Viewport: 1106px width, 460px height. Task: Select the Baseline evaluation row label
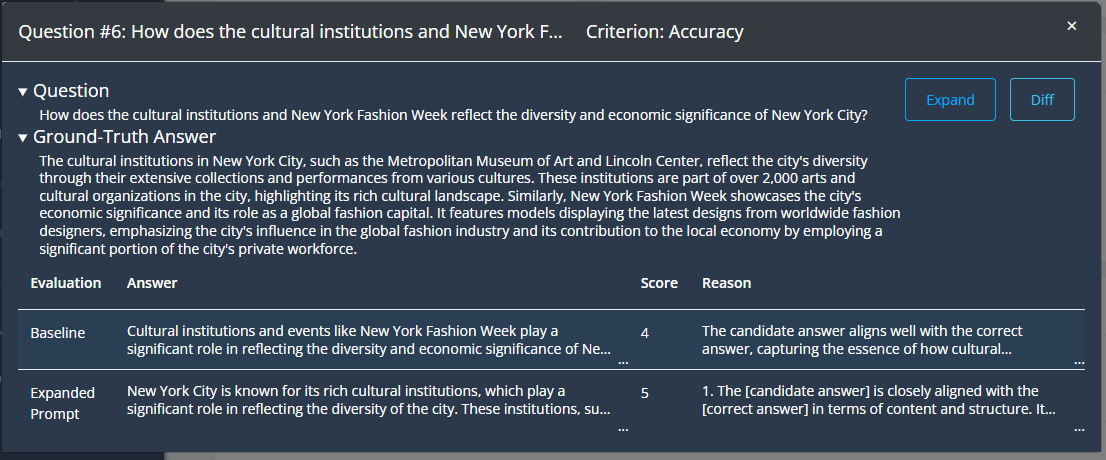pos(58,332)
